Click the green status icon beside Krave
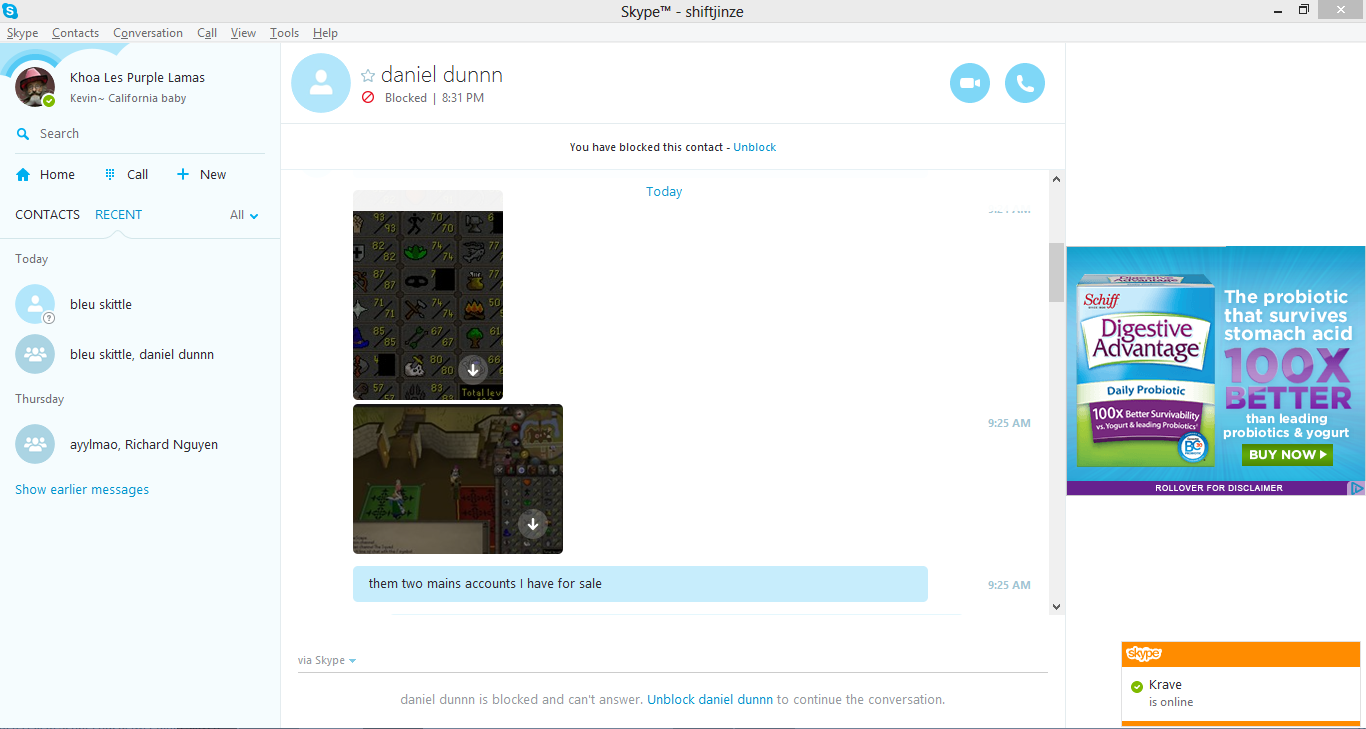The width and height of the screenshot is (1366, 729). (1136, 686)
